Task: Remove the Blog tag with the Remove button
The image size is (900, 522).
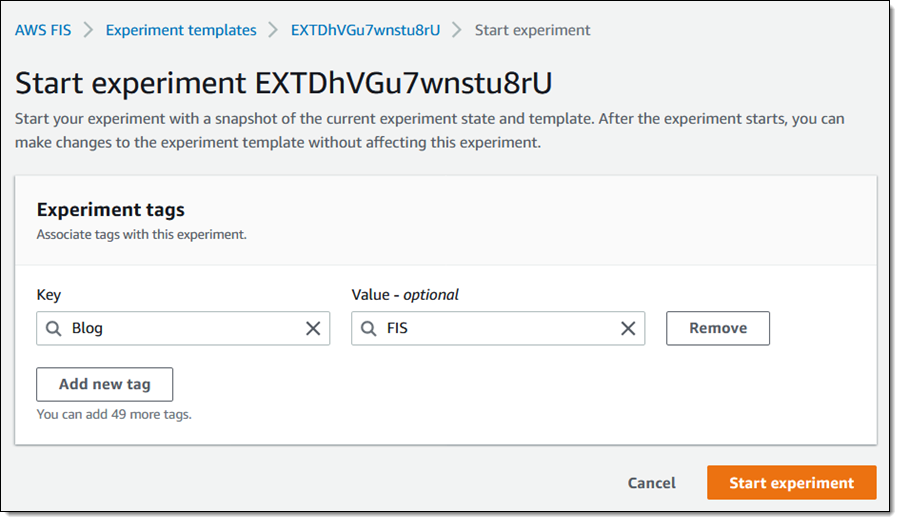Action: (x=717, y=328)
